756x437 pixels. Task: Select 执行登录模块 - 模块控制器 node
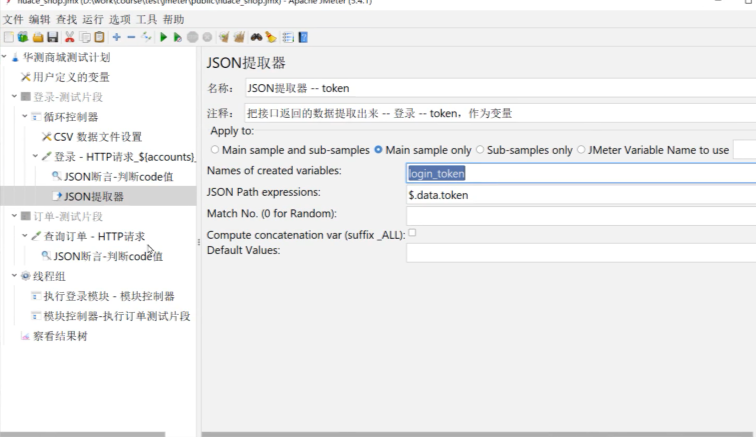point(109,296)
